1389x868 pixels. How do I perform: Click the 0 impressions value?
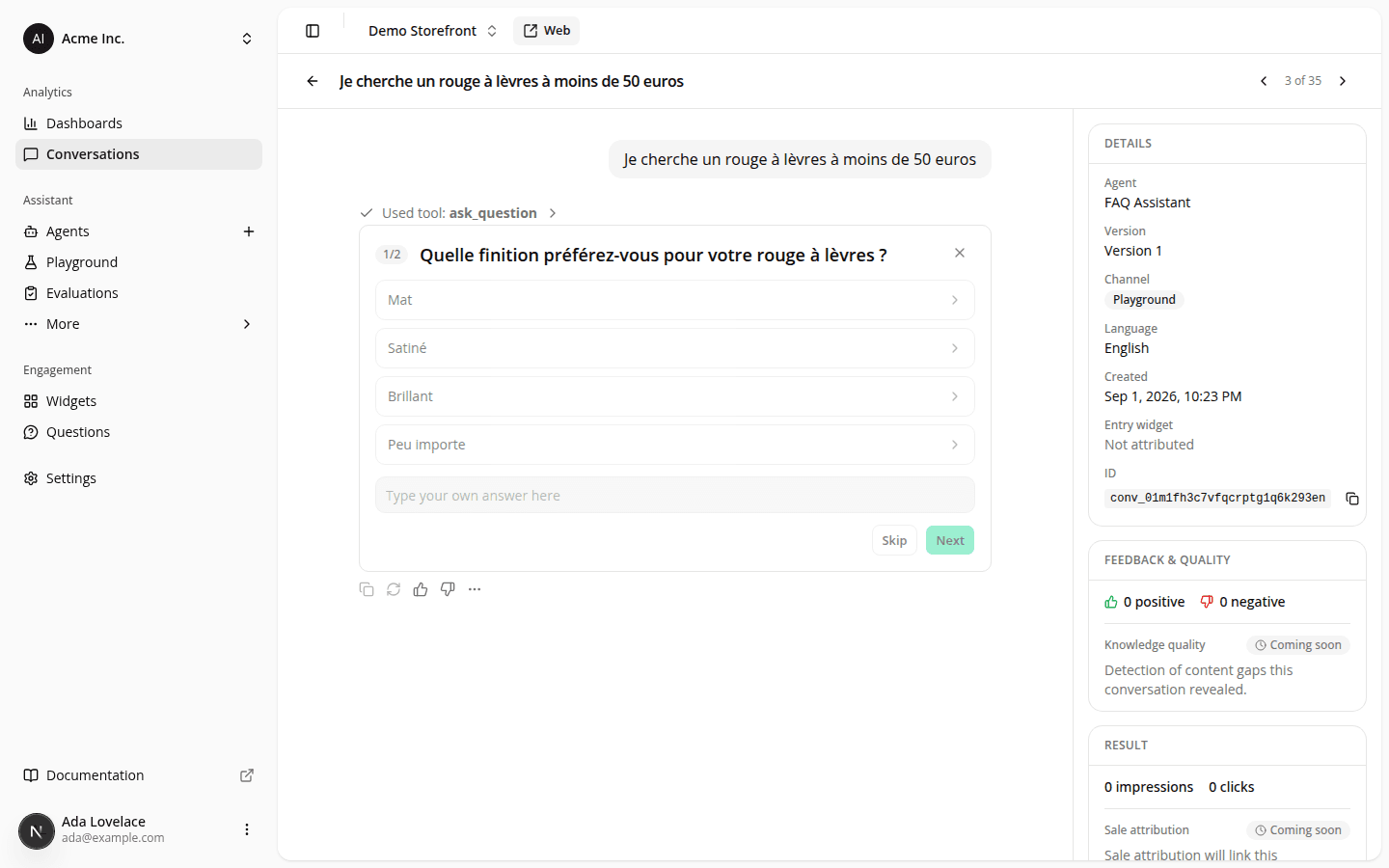click(x=1149, y=787)
